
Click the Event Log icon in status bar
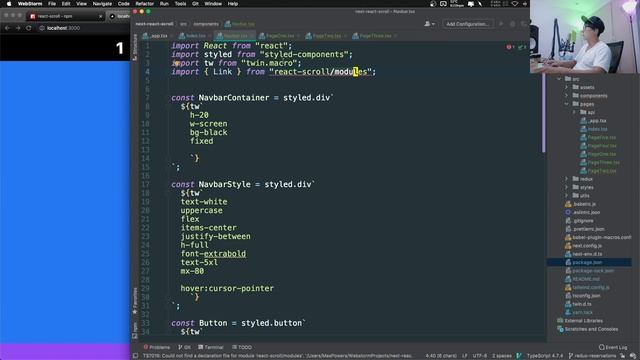point(601,347)
